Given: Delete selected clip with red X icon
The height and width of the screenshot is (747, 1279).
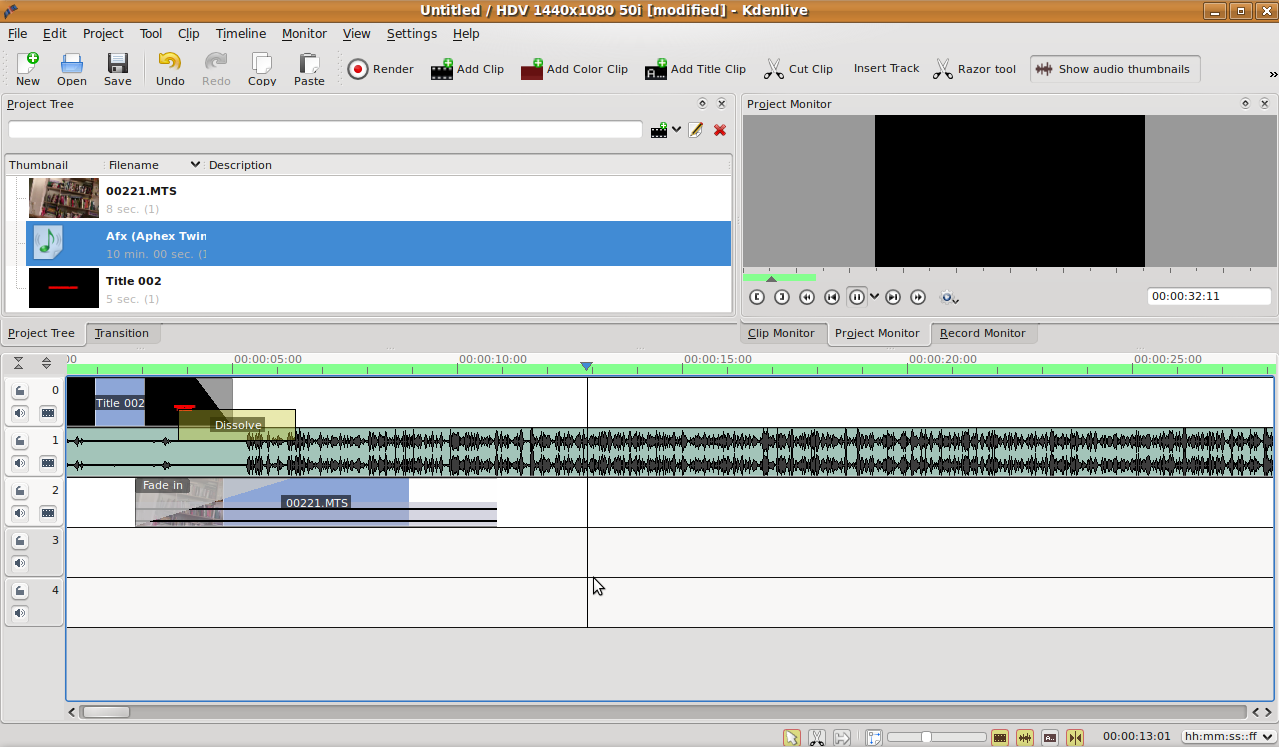Looking at the screenshot, I should point(720,130).
